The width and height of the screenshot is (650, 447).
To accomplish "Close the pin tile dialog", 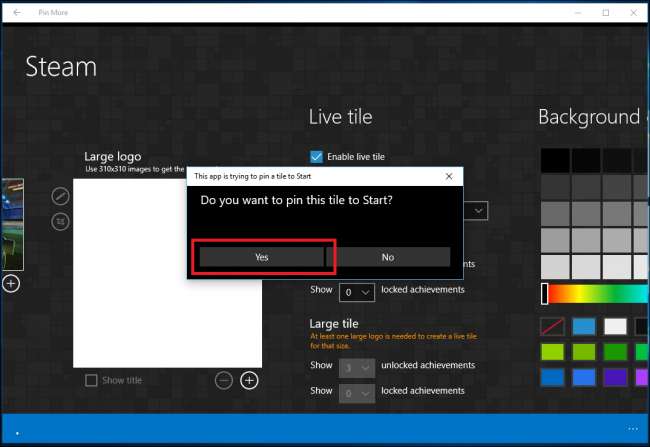I will click(x=449, y=176).
